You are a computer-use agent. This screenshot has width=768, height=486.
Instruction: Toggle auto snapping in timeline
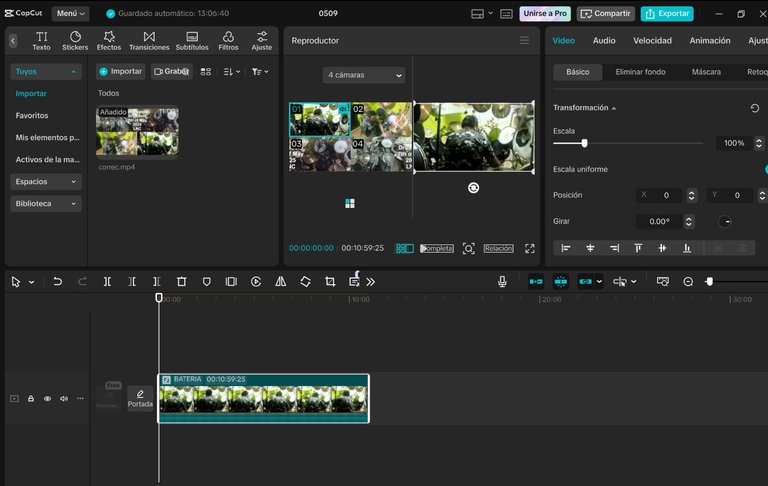(x=561, y=282)
